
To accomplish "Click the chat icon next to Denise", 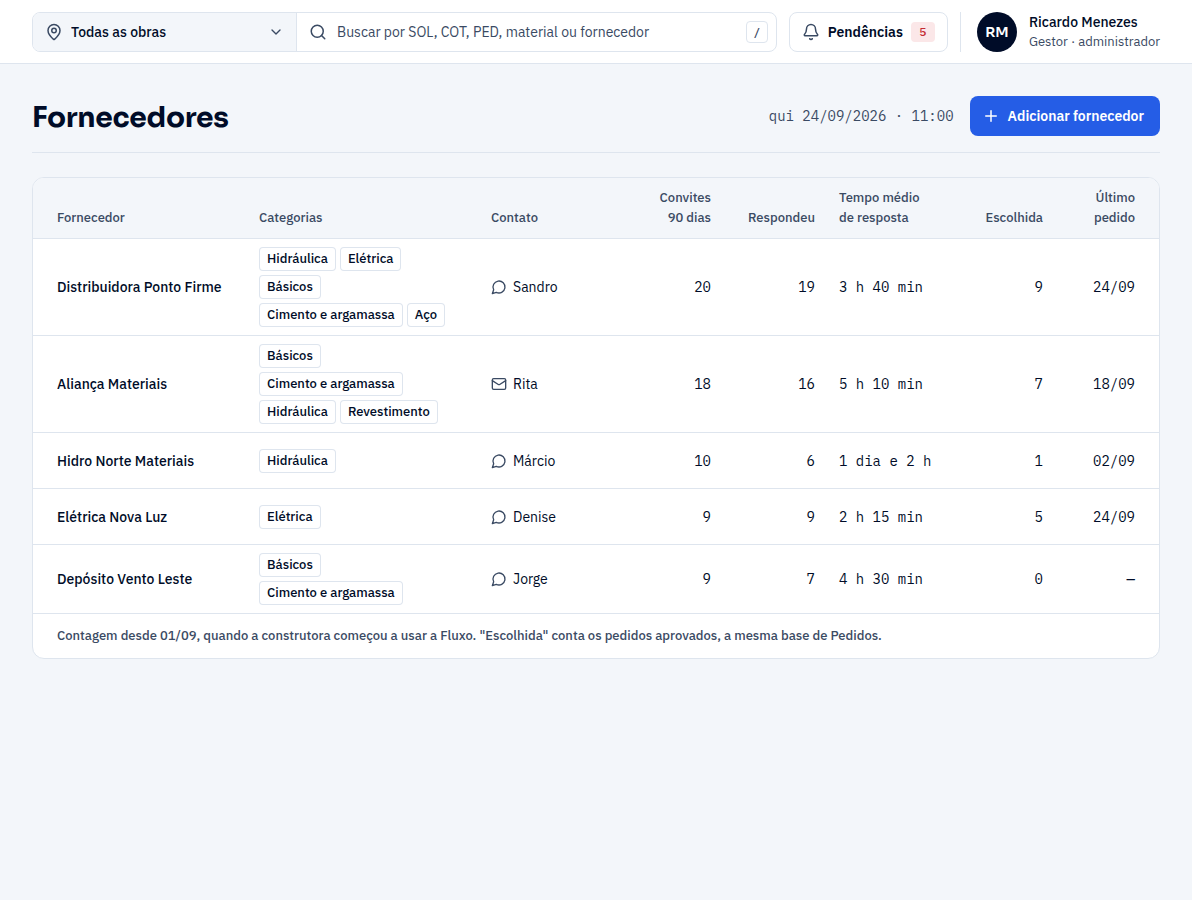I will click(x=499, y=517).
